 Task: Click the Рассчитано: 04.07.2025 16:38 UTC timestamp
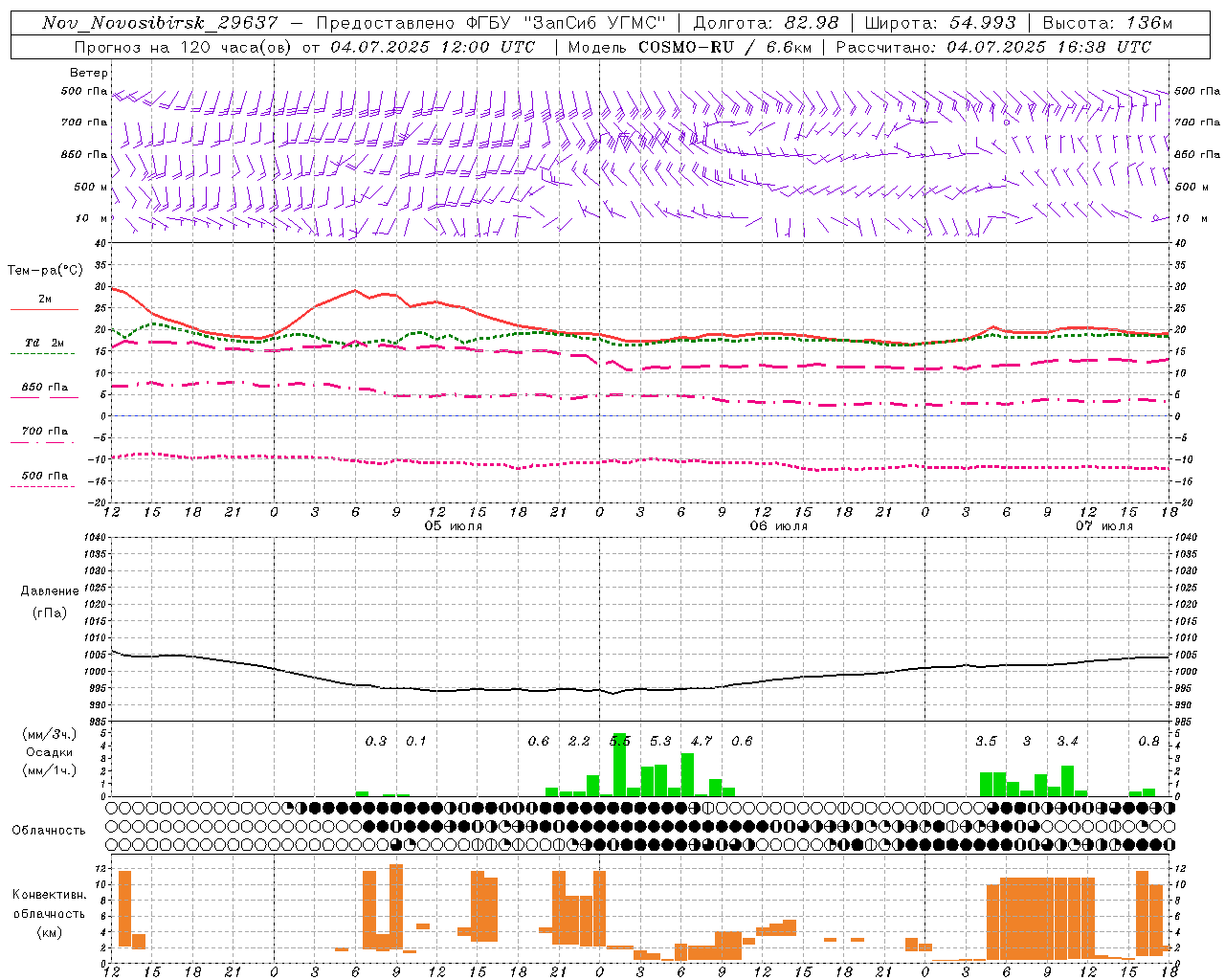(x=993, y=47)
